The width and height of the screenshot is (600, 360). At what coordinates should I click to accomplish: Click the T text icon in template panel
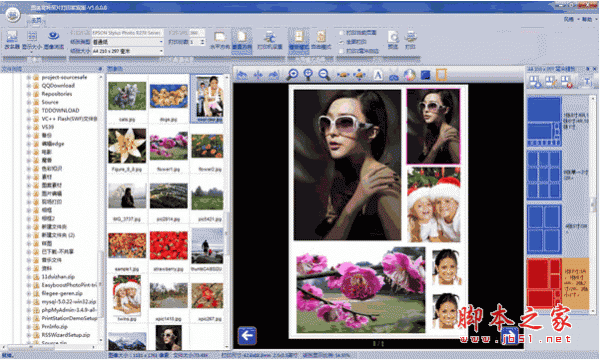[x=587, y=81]
